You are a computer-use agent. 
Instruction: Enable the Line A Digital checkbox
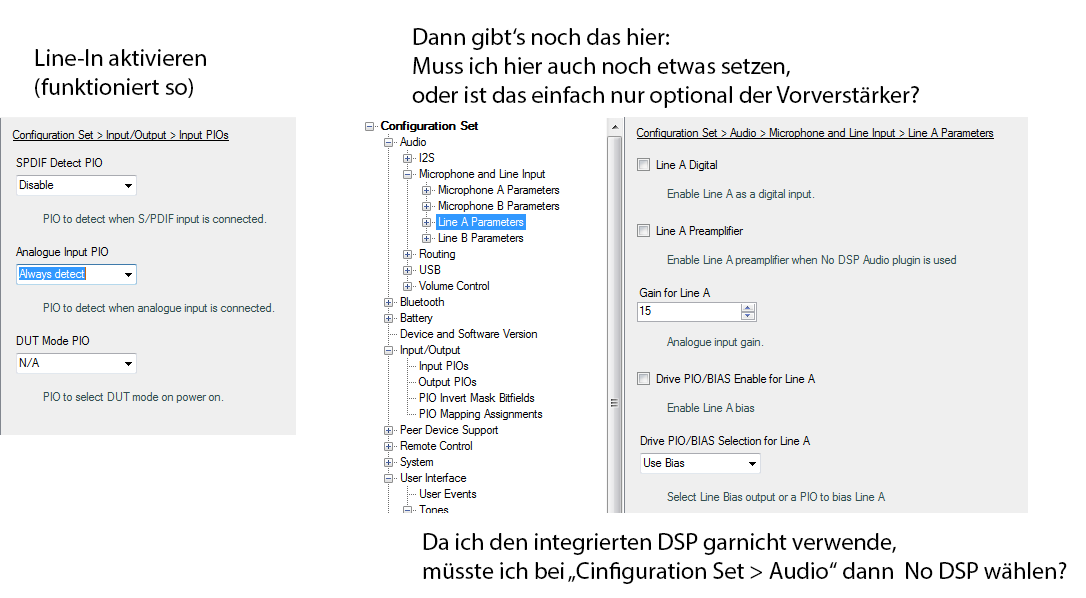[x=644, y=165]
